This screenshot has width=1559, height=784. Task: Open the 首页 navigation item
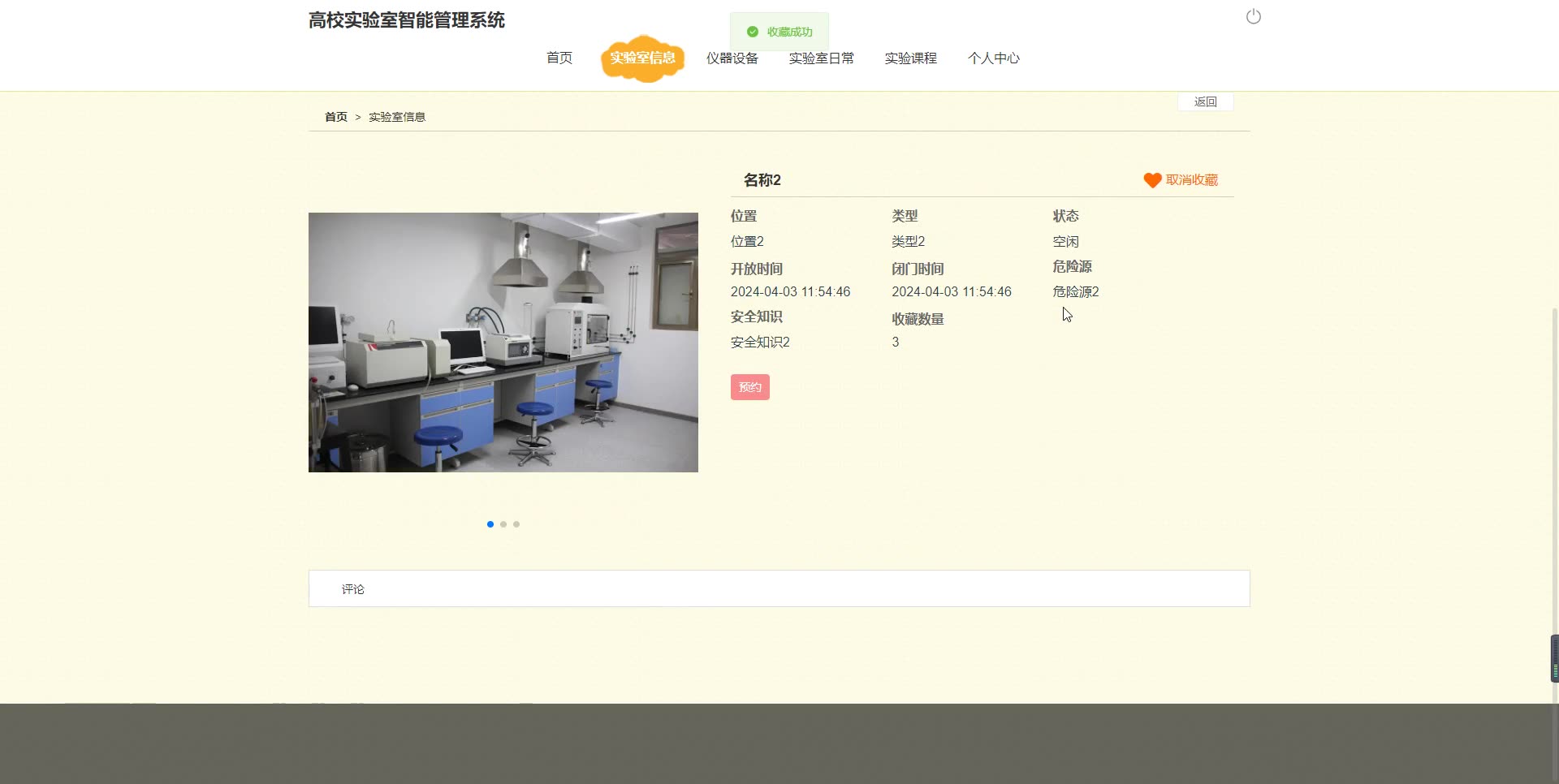pyautogui.click(x=559, y=58)
